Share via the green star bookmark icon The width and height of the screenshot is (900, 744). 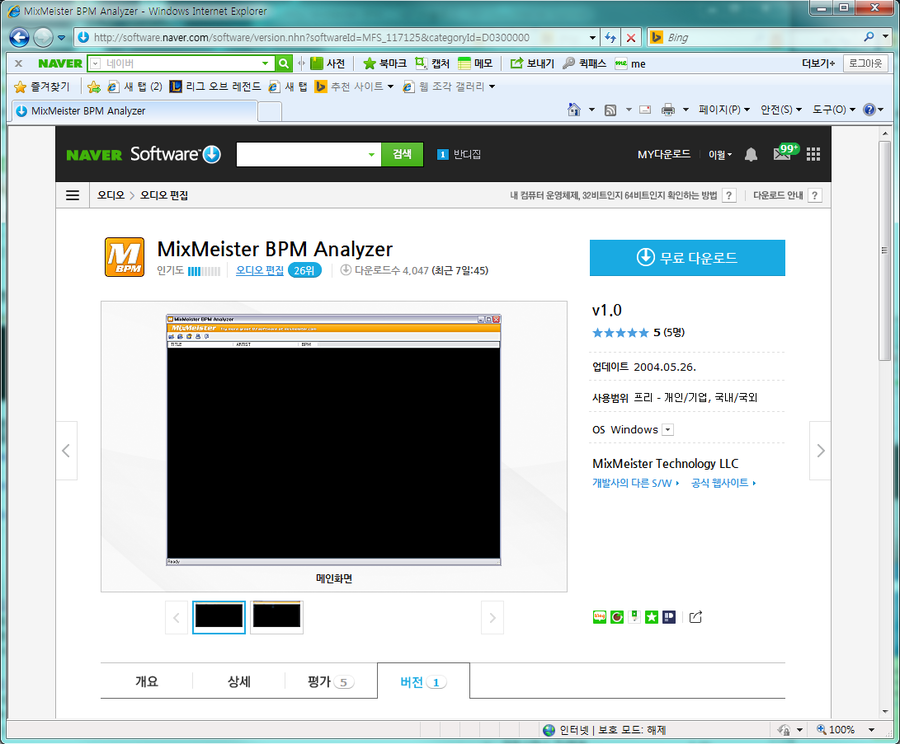[x=651, y=617]
